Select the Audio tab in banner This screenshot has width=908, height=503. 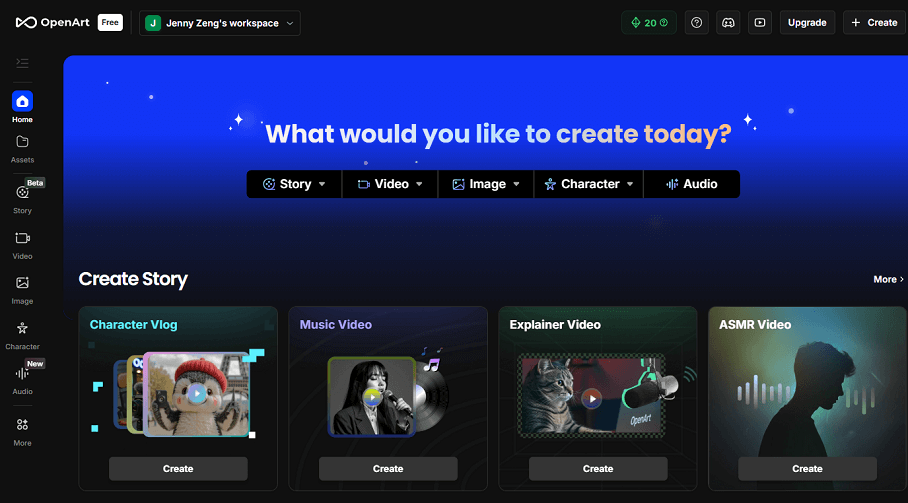691,184
